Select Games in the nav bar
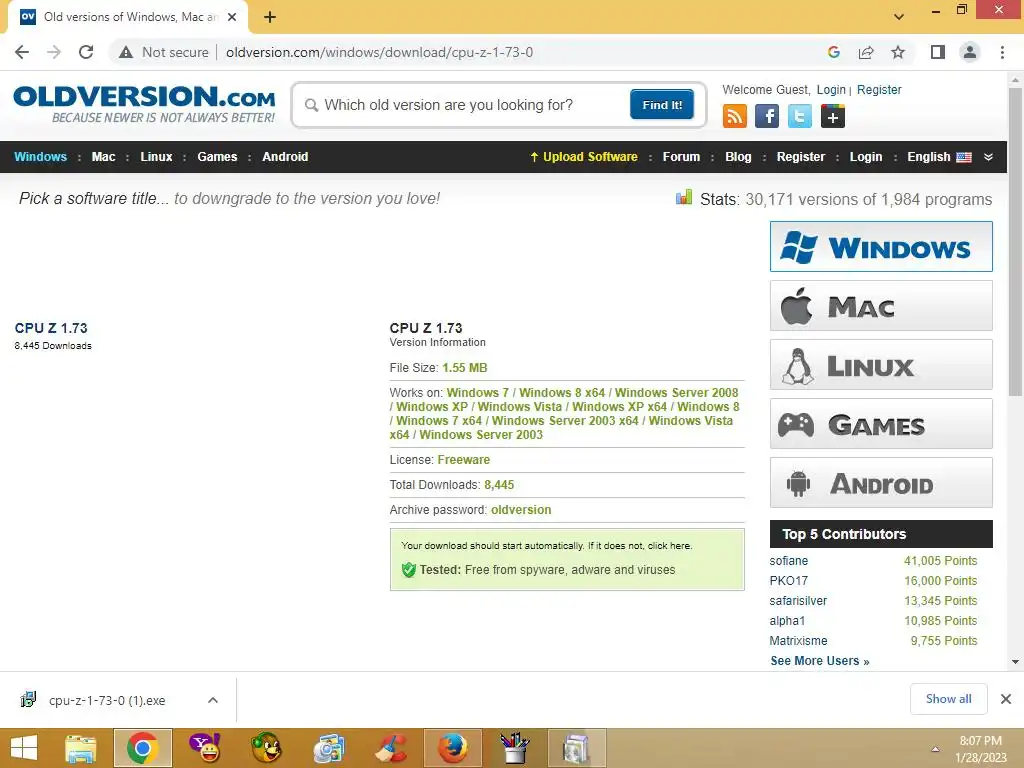This screenshot has width=1024, height=768. (217, 157)
